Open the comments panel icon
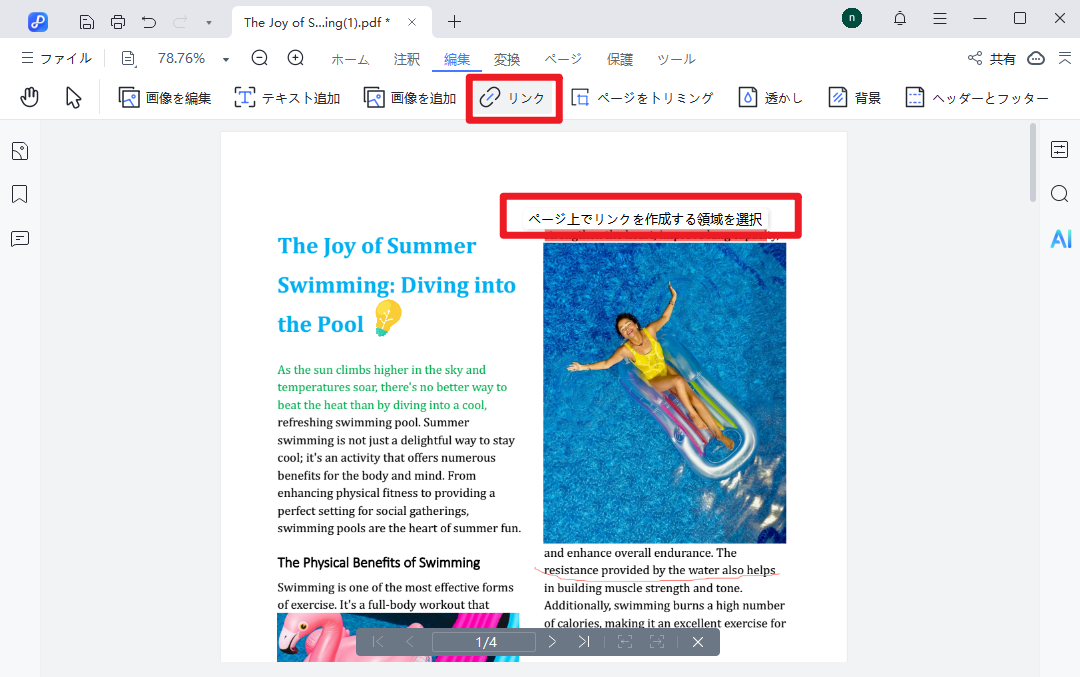The width and height of the screenshot is (1080, 677). click(x=20, y=239)
